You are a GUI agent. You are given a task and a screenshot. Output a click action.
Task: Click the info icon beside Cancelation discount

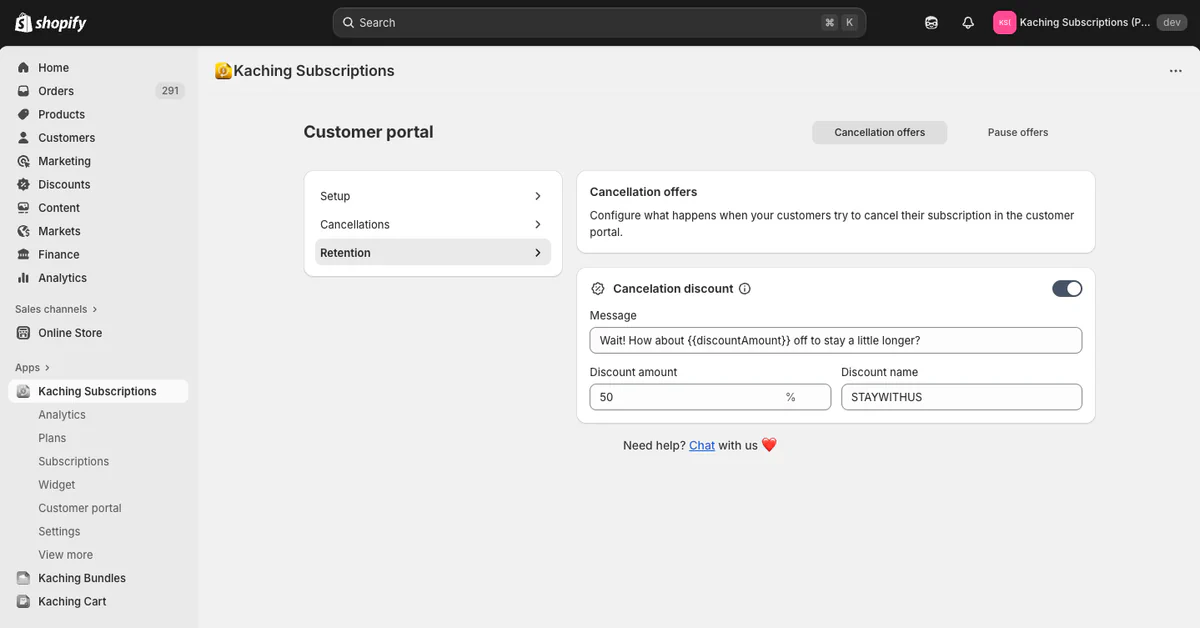coord(744,288)
